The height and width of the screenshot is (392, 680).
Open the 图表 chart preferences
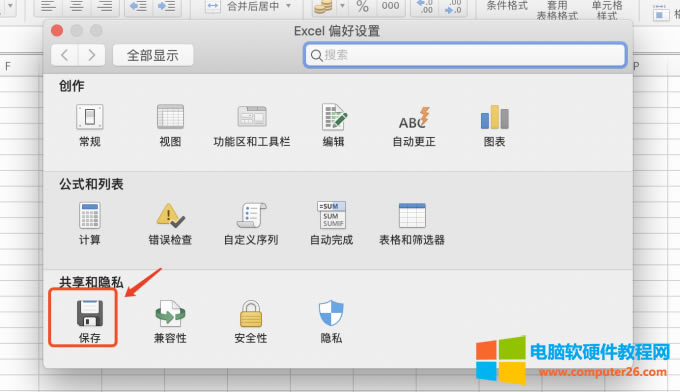[x=494, y=126]
